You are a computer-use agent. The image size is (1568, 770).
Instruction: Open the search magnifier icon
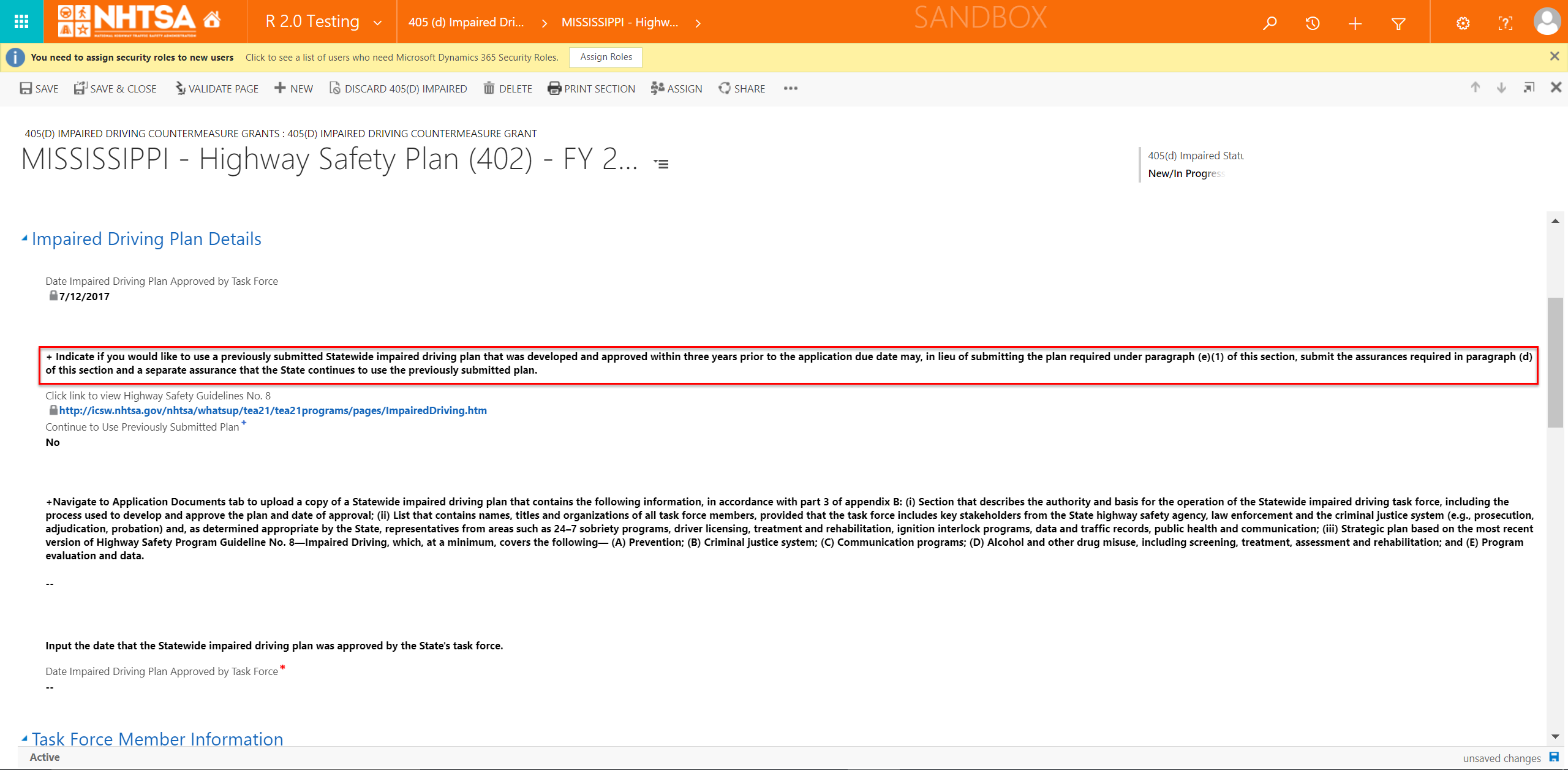(1270, 23)
